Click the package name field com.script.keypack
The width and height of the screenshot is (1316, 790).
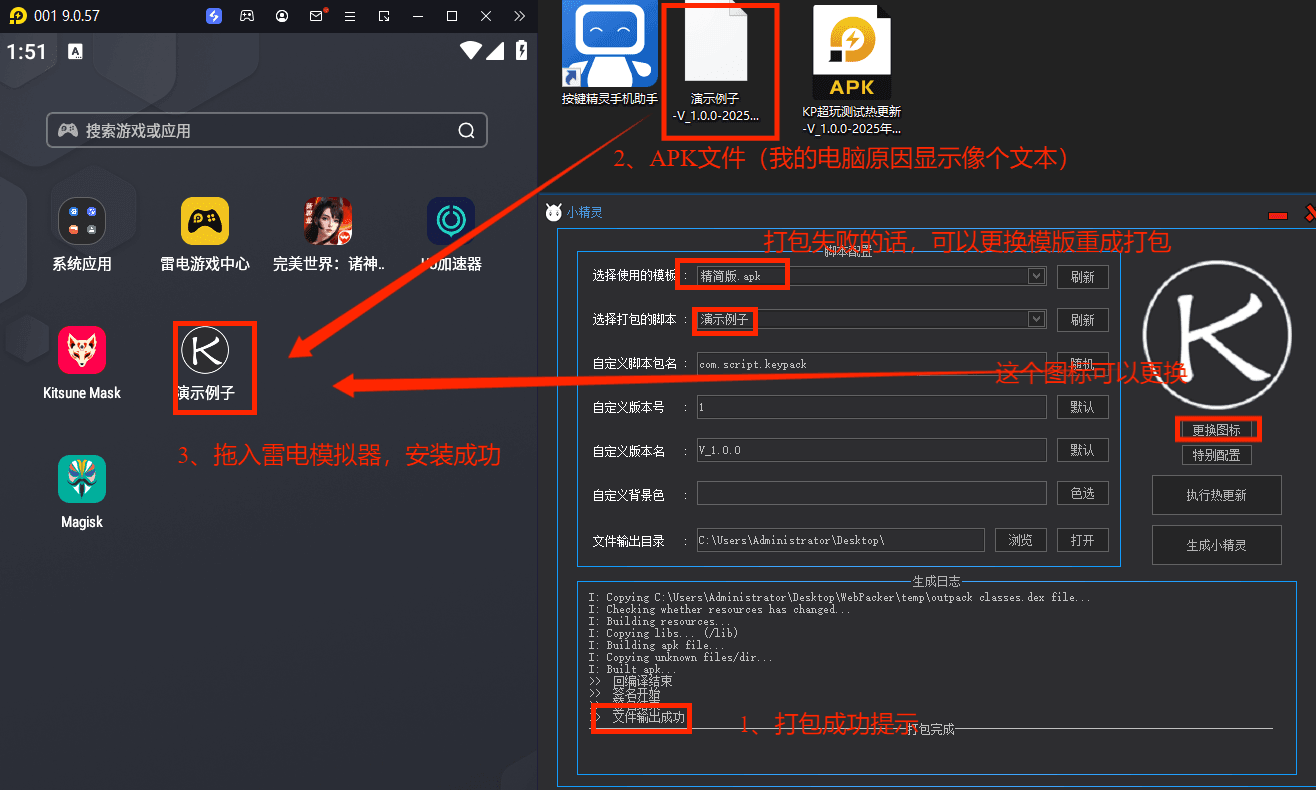(x=871, y=364)
